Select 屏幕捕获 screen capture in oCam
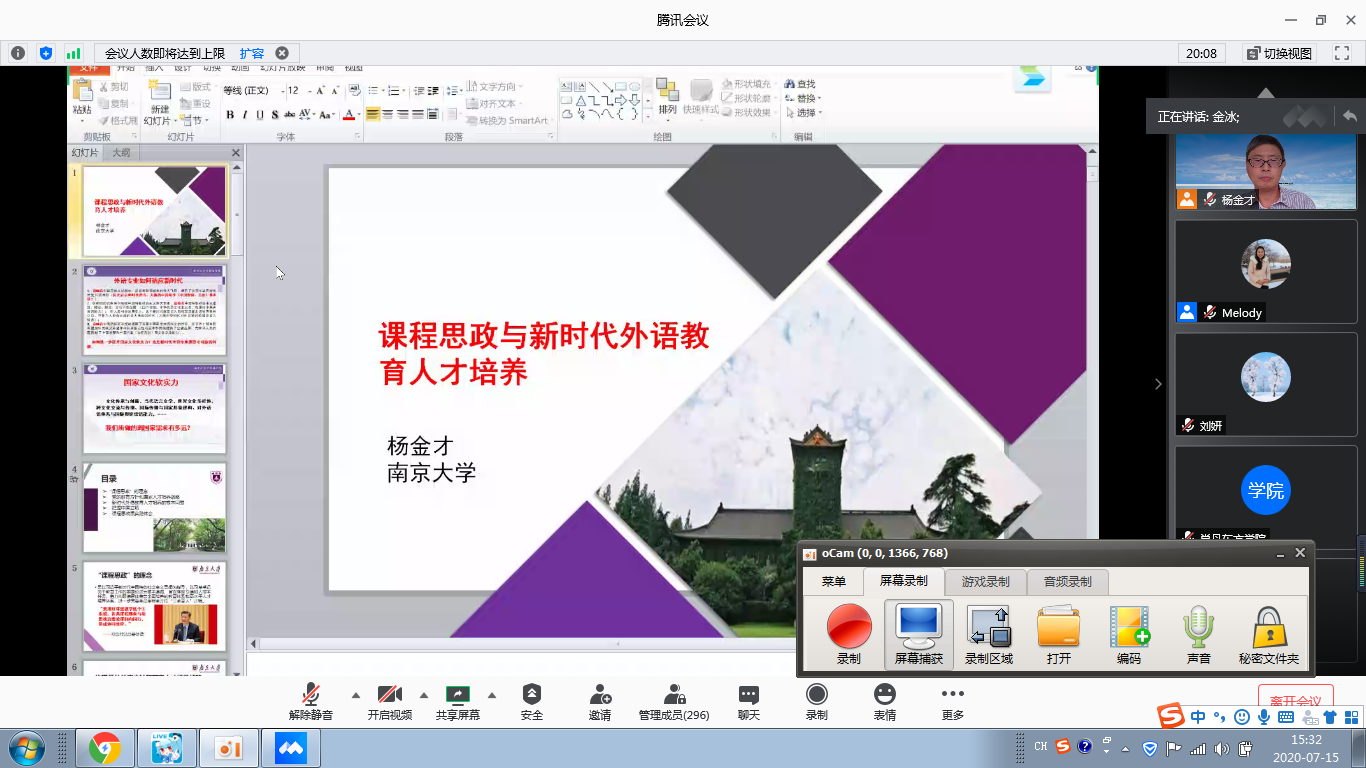The image size is (1366, 768). 916,629
